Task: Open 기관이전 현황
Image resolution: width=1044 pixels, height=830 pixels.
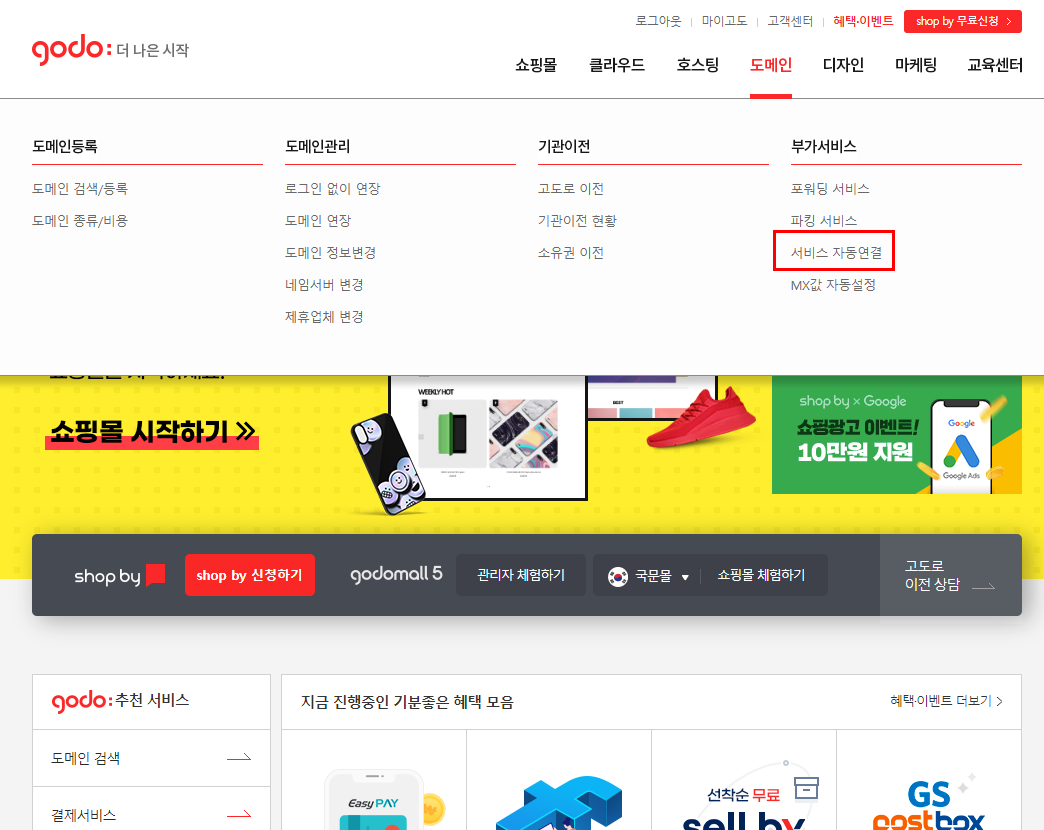Action: pyautogui.click(x=577, y=221)
